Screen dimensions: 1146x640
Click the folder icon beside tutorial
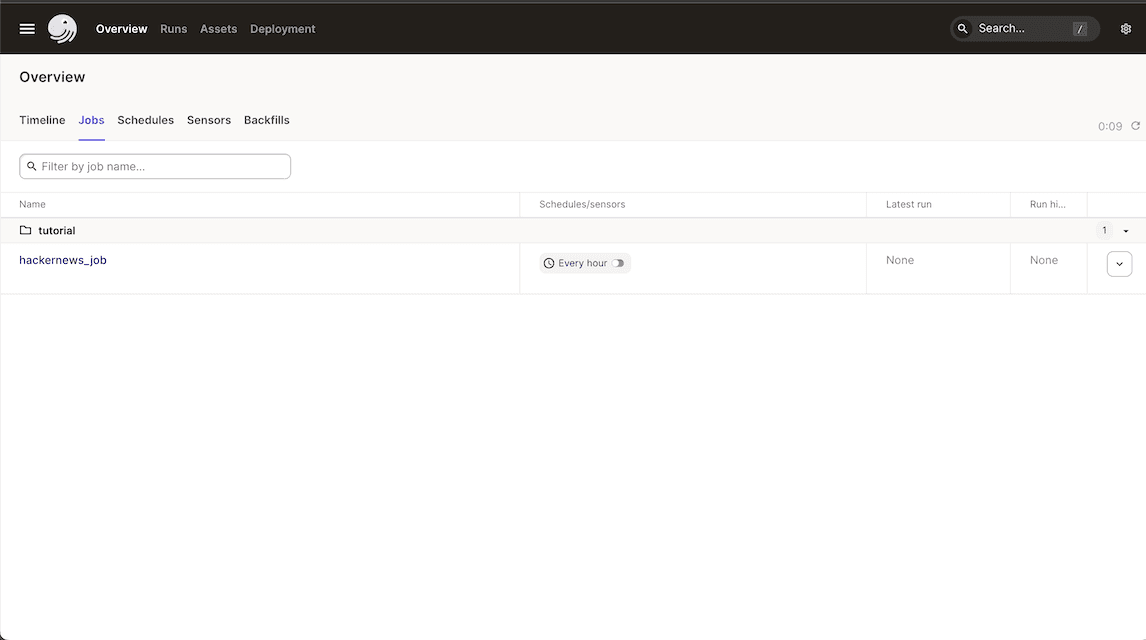25,230
